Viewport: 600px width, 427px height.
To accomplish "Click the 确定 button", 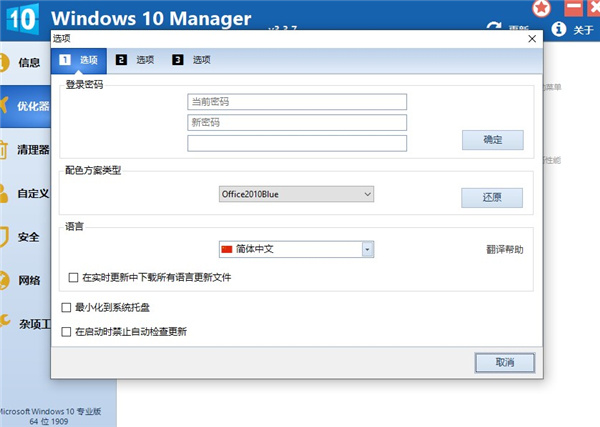I will [x=492, y=140].
